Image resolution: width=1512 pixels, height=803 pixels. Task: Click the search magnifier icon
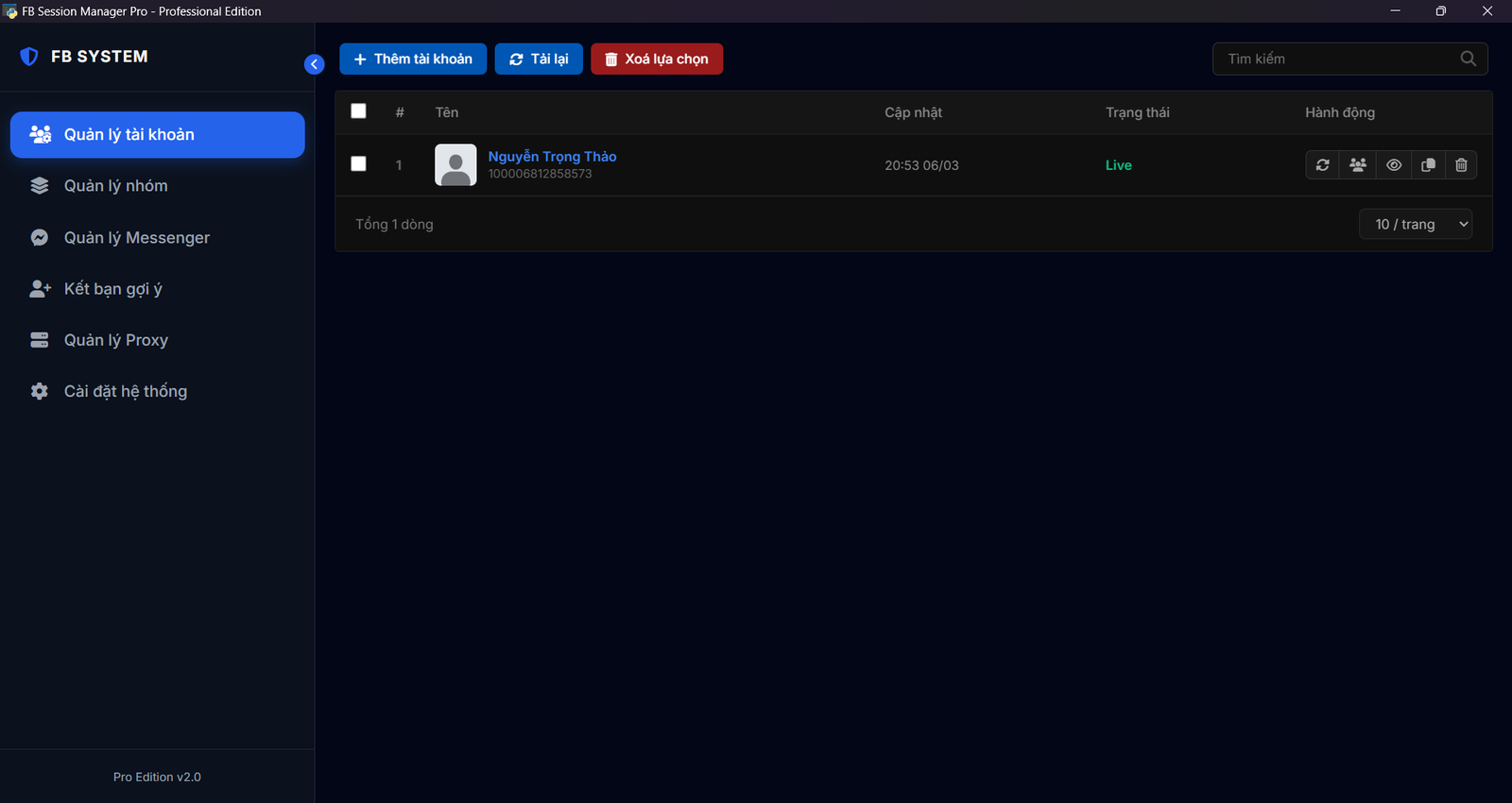1468,59
